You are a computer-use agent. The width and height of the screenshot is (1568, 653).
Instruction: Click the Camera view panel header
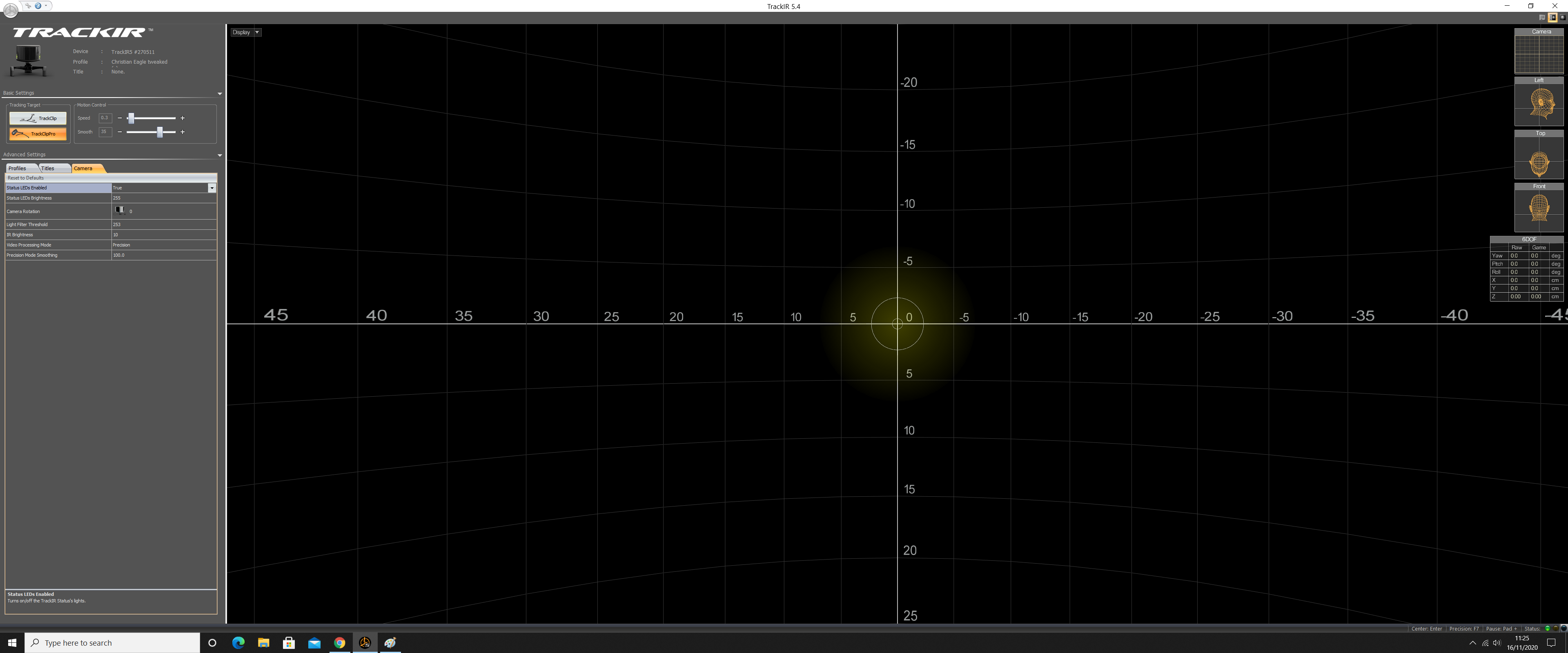tap(1539, 32)
